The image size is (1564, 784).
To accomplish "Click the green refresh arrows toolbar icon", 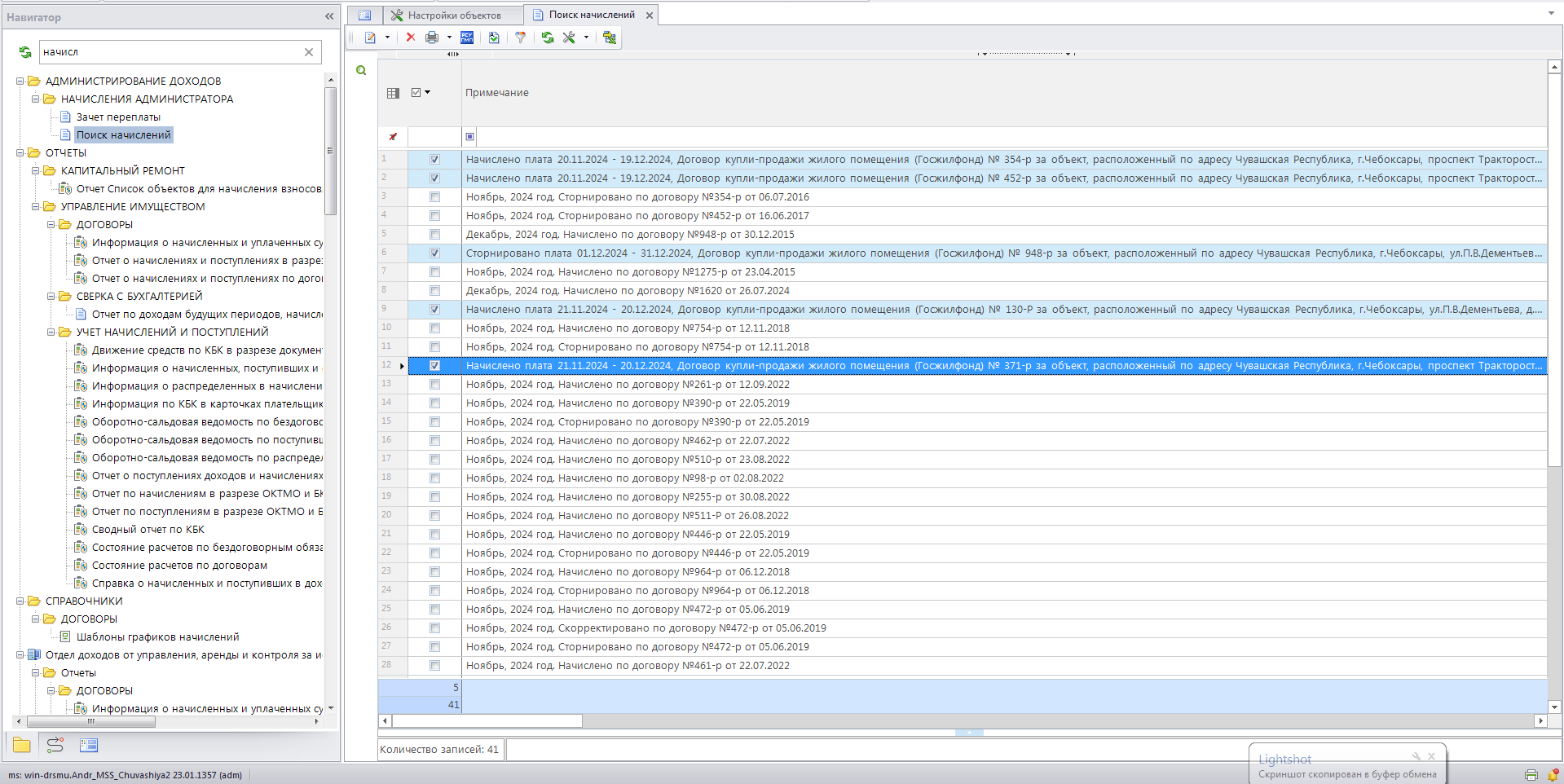I will click(x=548, y=37).
